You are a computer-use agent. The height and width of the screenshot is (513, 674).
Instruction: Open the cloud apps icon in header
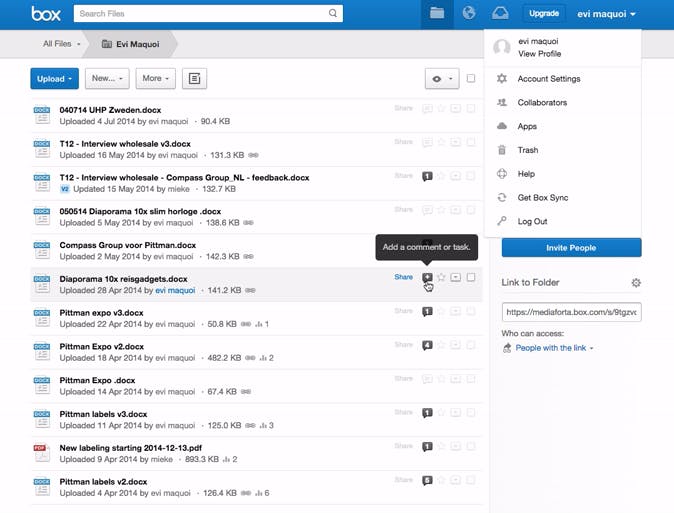coord(500,13)
